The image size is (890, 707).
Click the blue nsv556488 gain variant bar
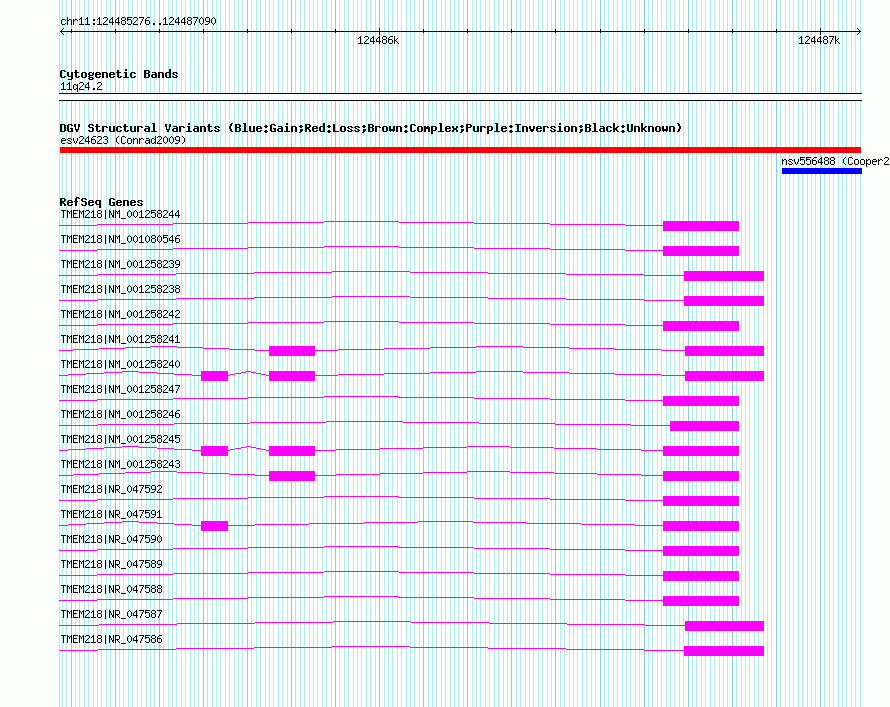(821, 171)
